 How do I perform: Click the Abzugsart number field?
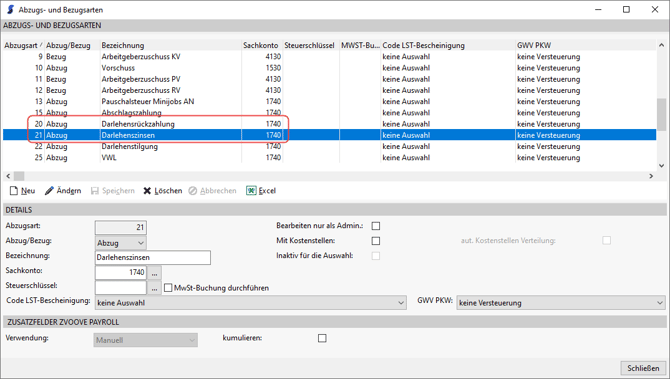[120, 227]
